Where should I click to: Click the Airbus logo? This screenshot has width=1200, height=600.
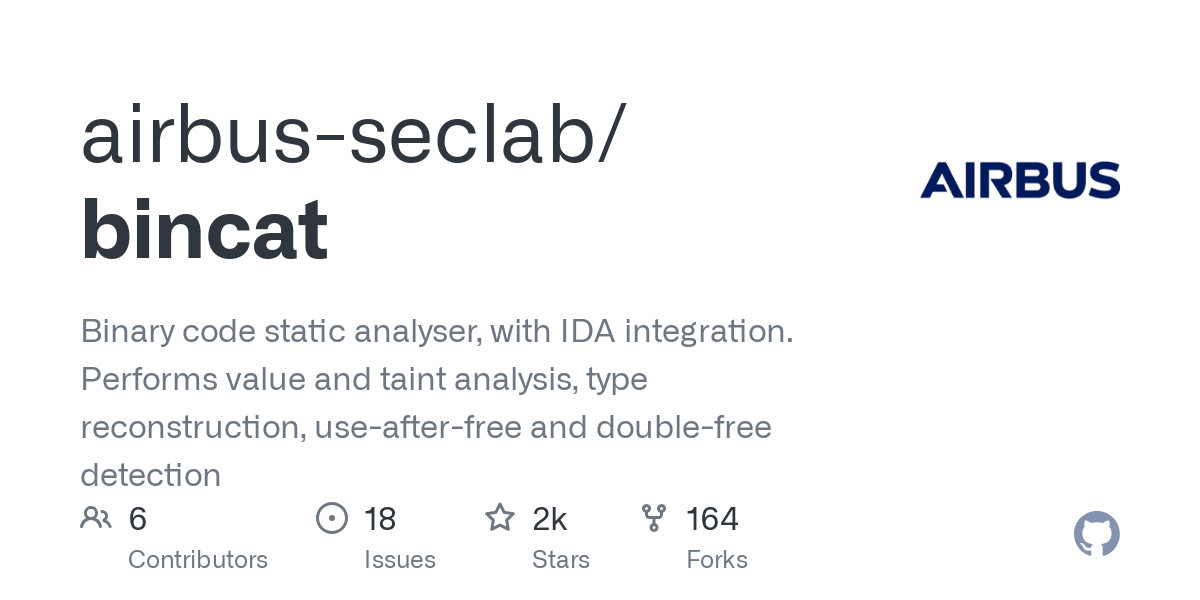pyautogui.click(x=1020, y=180)
